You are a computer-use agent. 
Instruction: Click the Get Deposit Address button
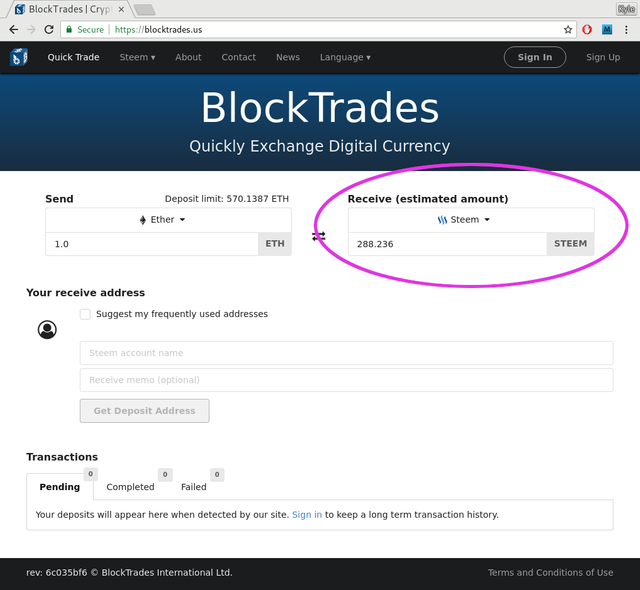[144, 411]
